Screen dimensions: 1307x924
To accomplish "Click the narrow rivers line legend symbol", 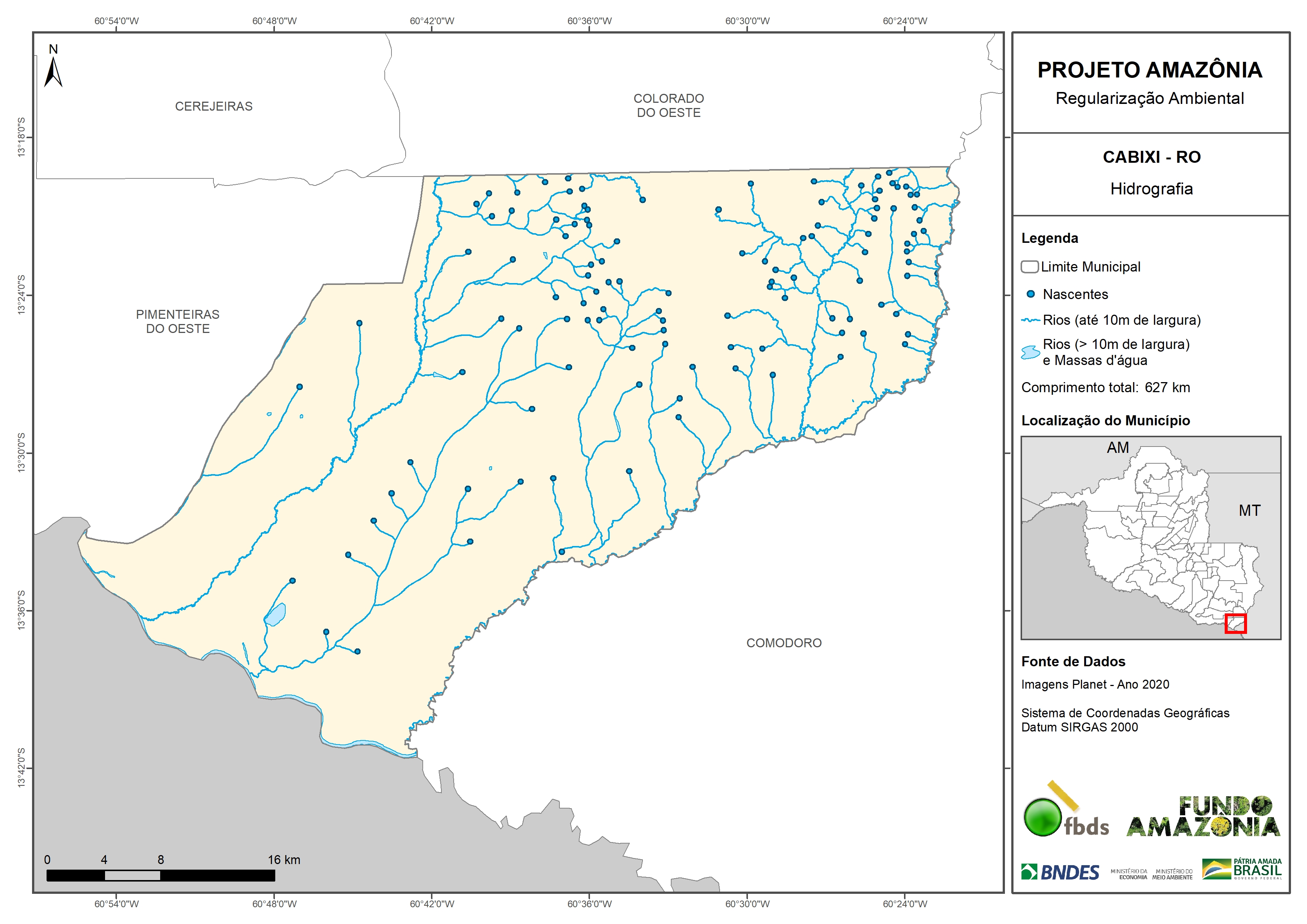I will pyautogui.click(x=1030, y=321).
